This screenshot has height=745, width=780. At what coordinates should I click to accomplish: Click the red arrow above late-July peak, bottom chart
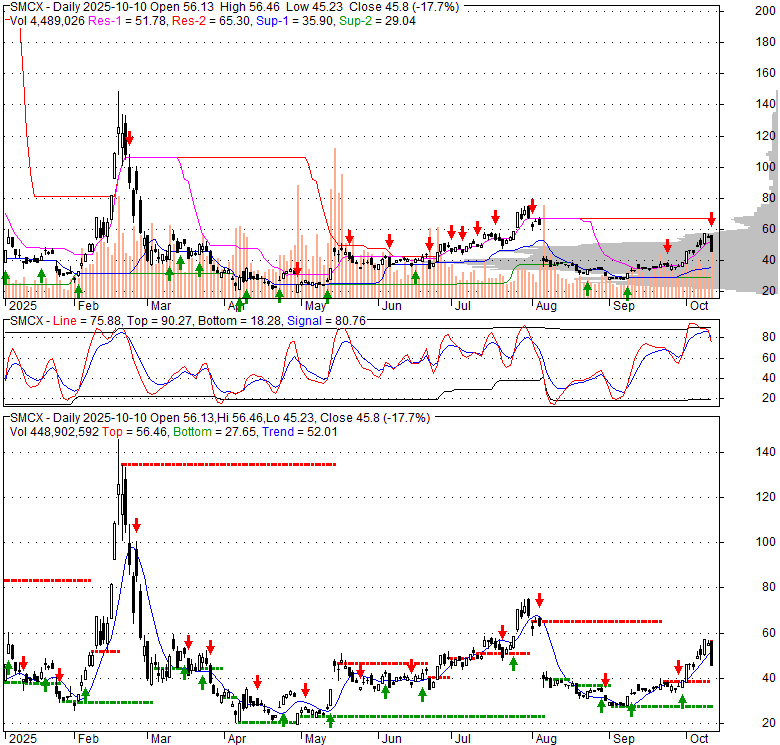click(539, 600)
